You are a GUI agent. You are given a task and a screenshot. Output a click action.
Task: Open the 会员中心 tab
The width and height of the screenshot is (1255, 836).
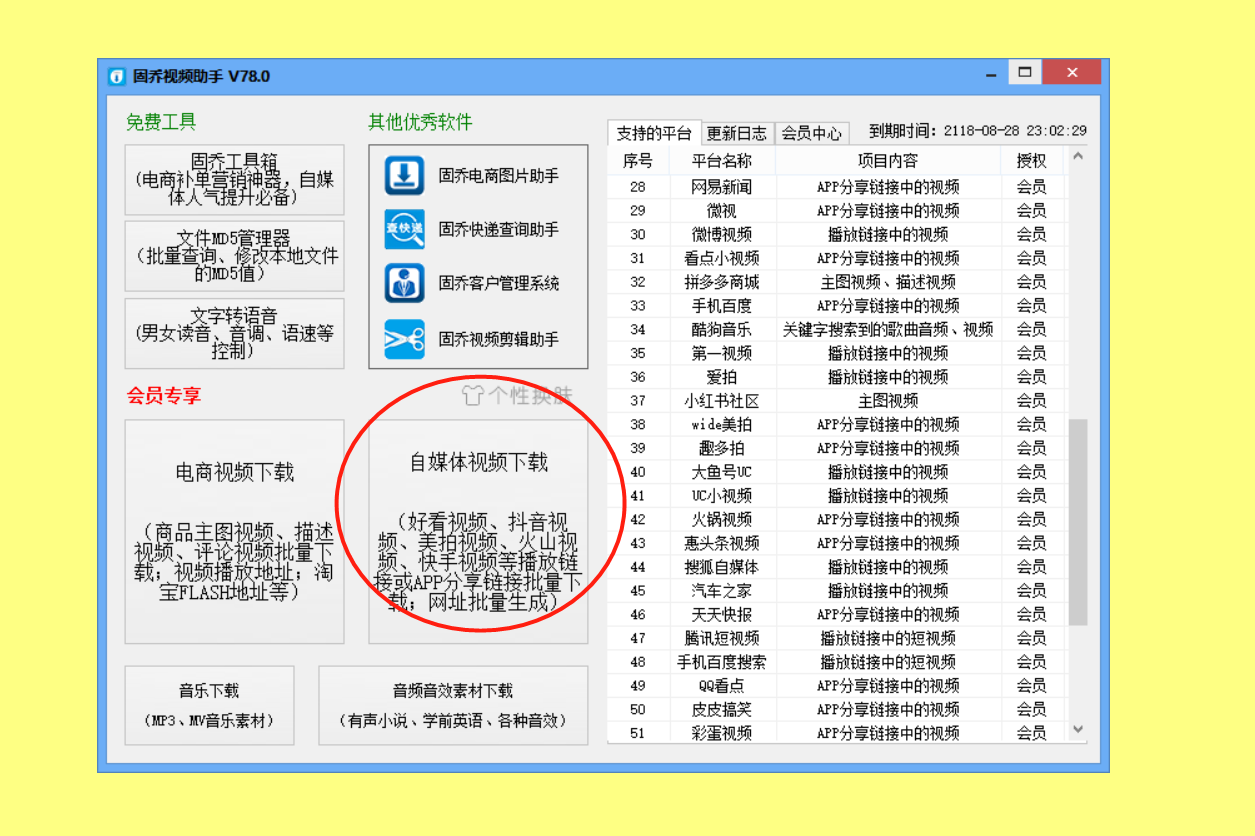click(812, 131)
